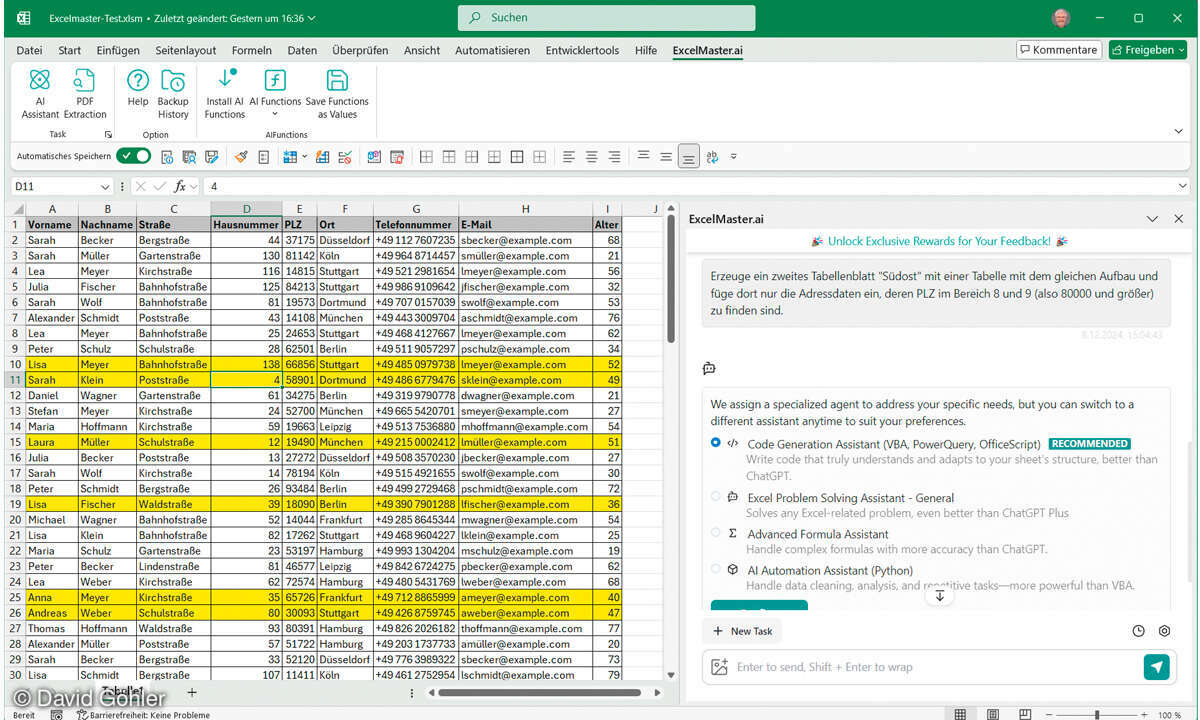Select the highlighted bottom-align icon

(x=688, y=157)
